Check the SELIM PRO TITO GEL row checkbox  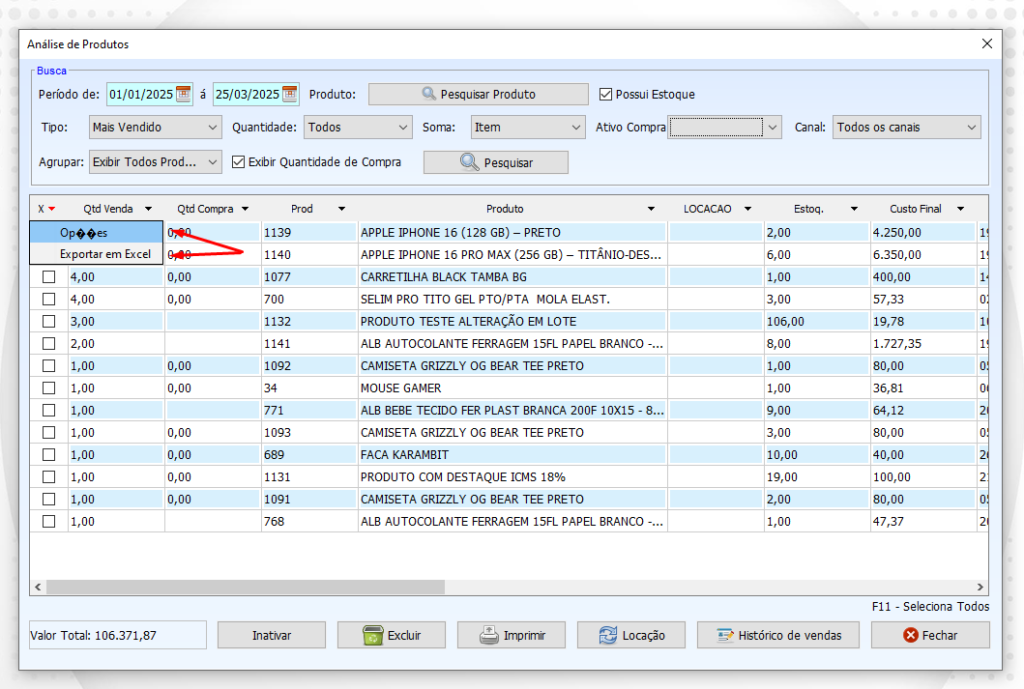pos(48,299)
